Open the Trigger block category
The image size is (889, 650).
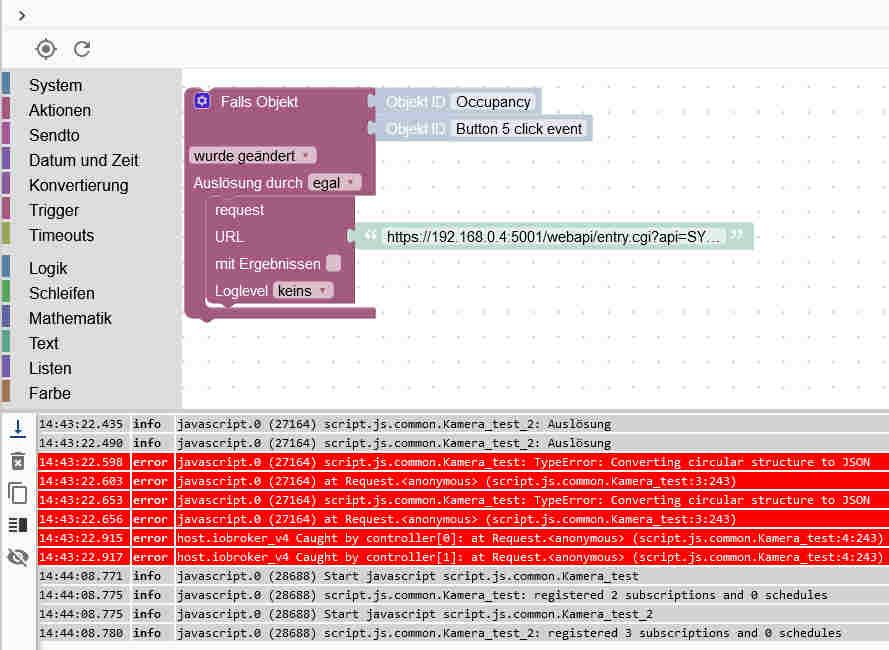click(x=54, y=210)
